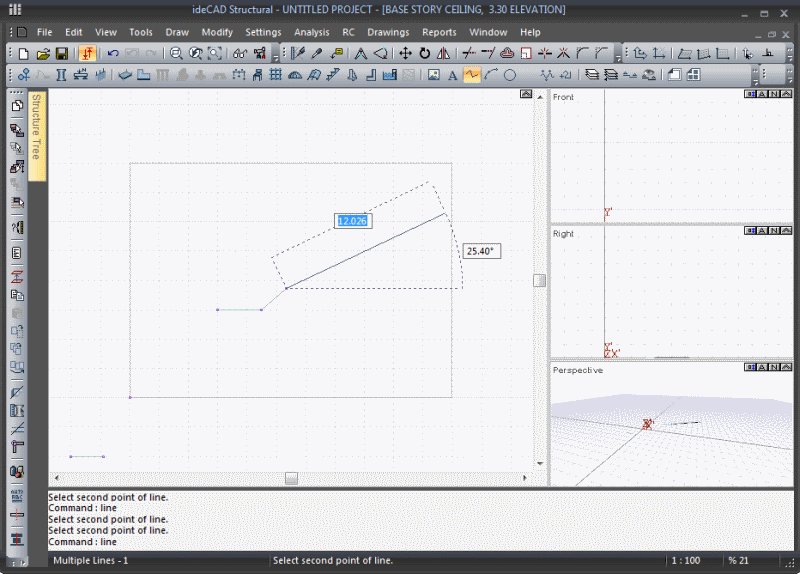This screenshot has height=574, width=800.
Task: Open the Draw menu
Action: [177, 32]
